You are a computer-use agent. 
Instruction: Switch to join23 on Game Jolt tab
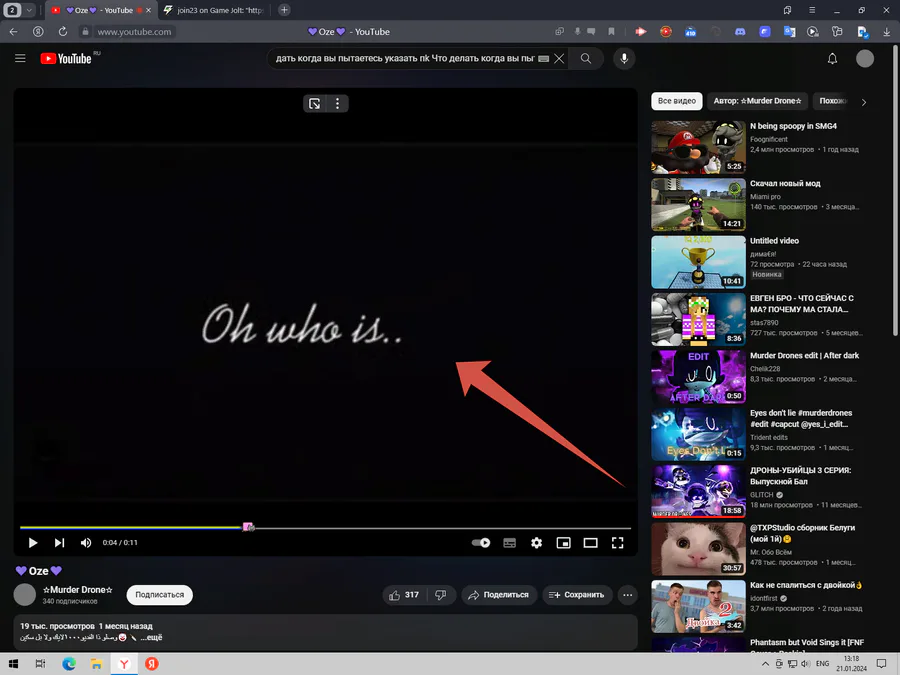pyautogui.click(x=214, y=10)
